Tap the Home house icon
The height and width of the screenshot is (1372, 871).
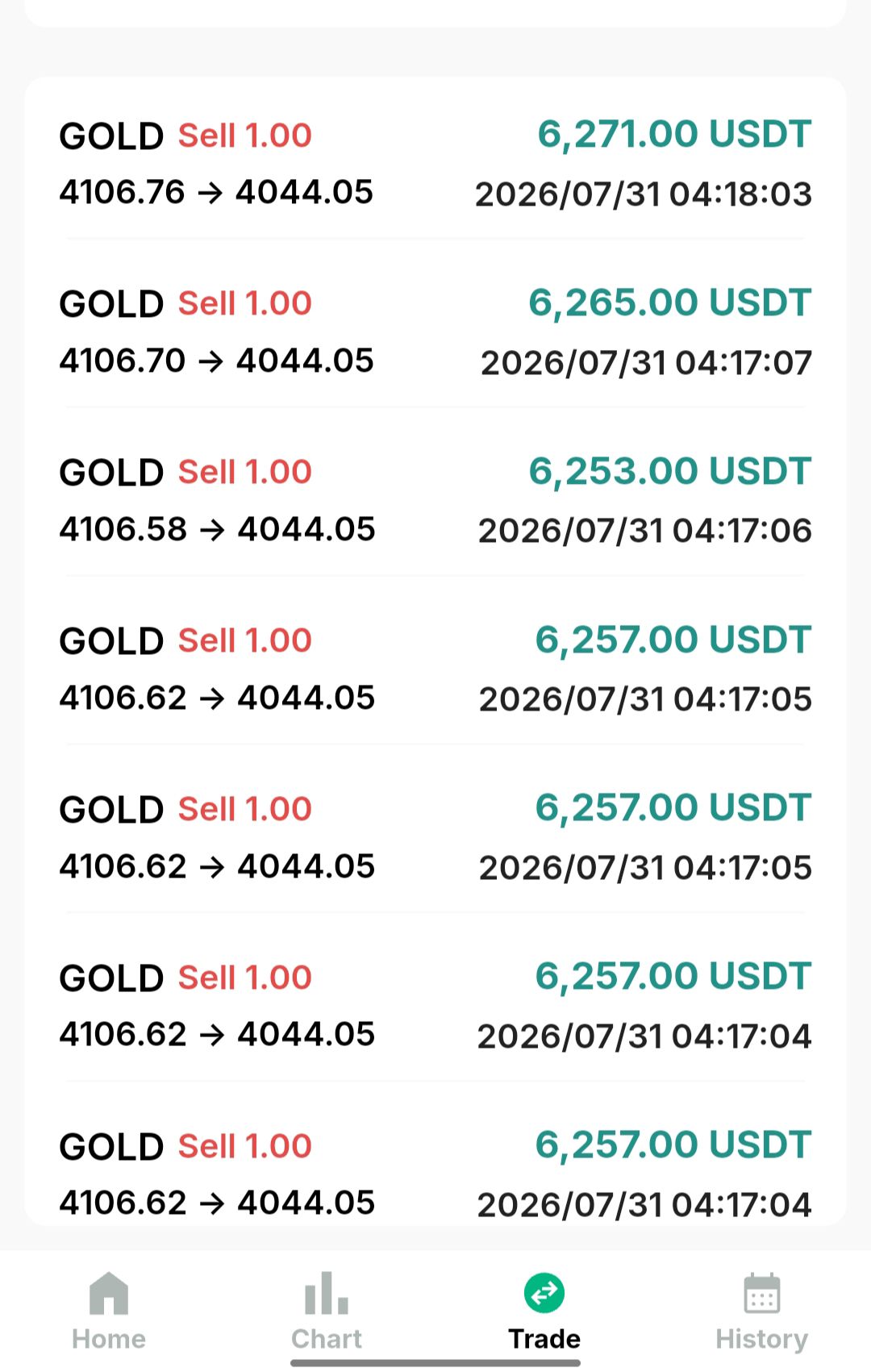pos(109,1292)
